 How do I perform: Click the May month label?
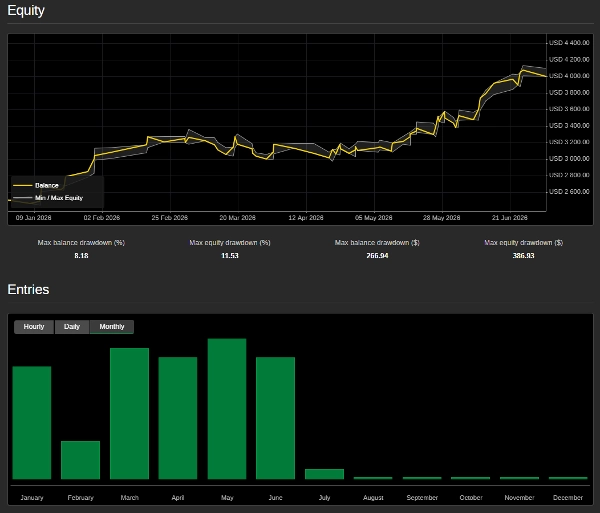(227, 498)
